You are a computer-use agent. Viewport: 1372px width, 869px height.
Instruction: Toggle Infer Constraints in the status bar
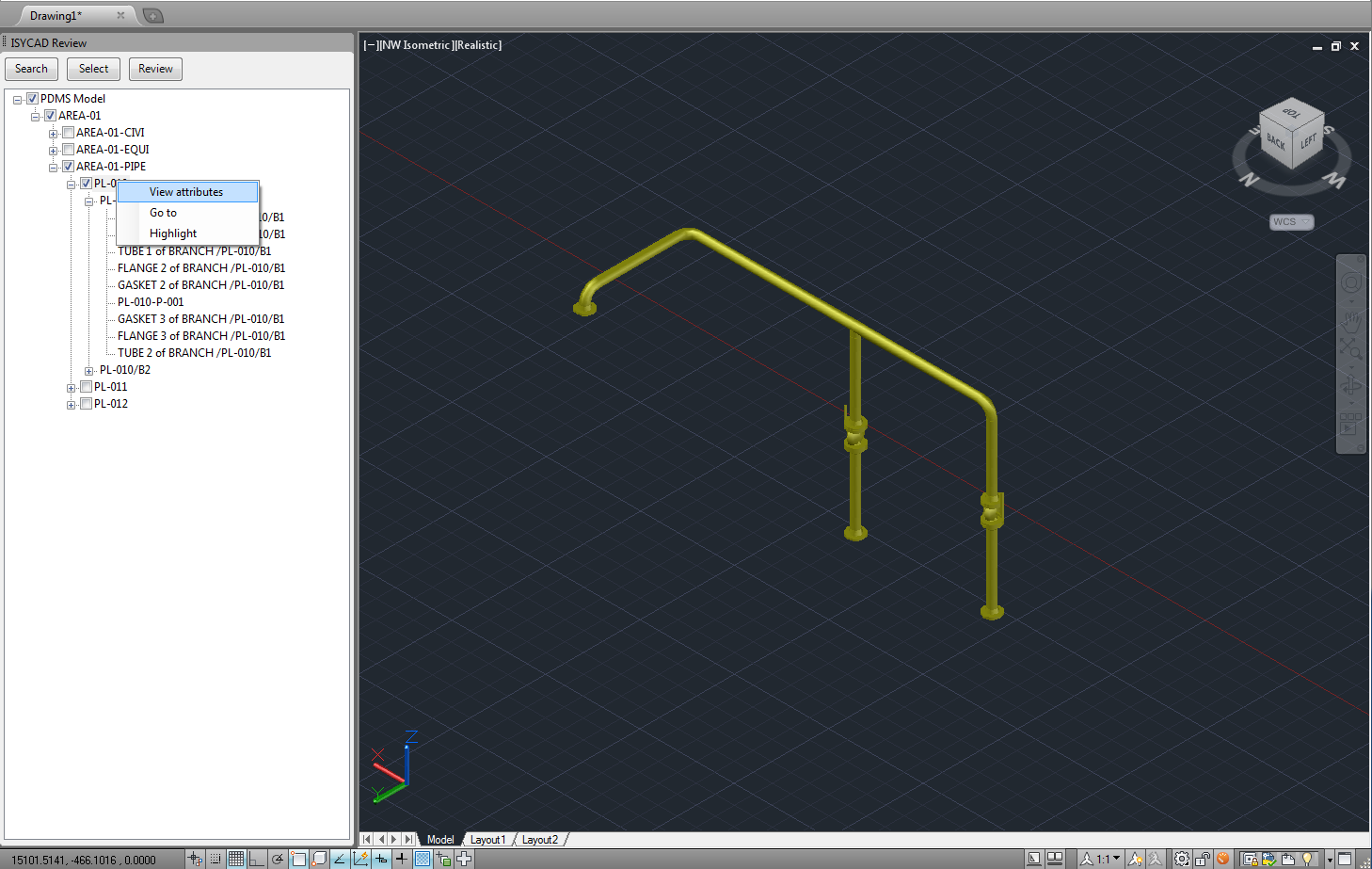(x=195, y=859)
